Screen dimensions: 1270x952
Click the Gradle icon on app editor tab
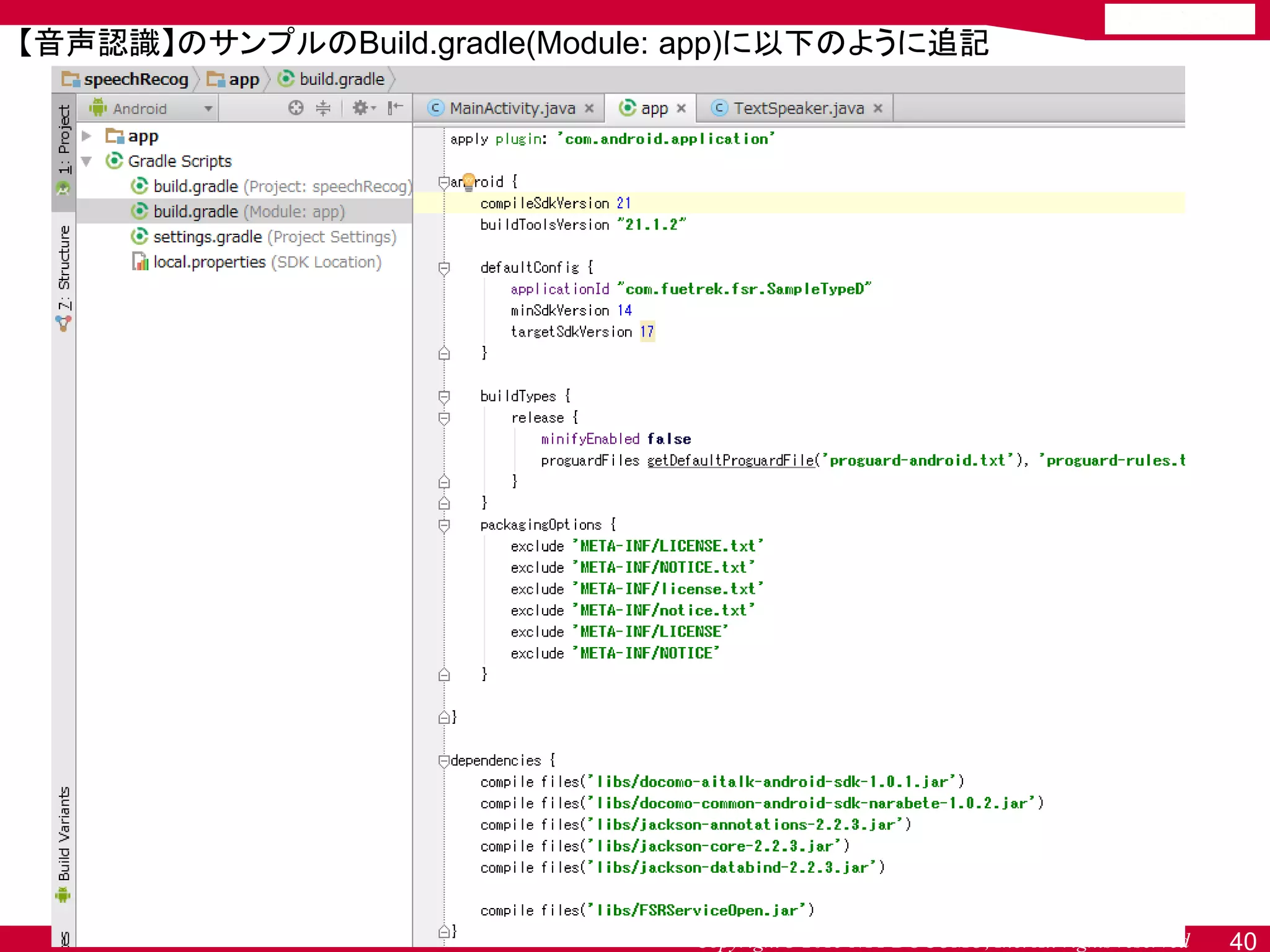click(628, 108)
